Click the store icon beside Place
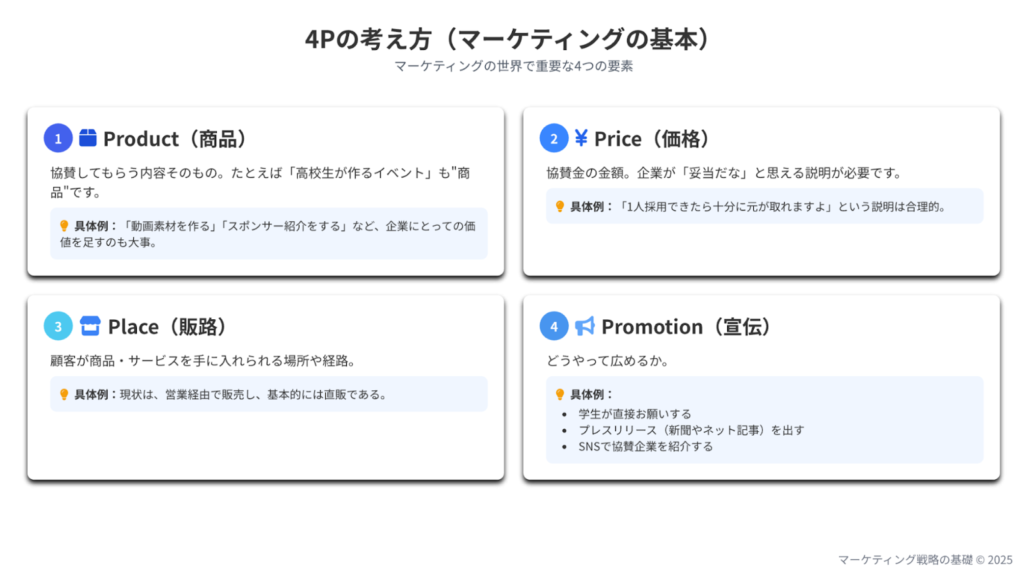 90,326
